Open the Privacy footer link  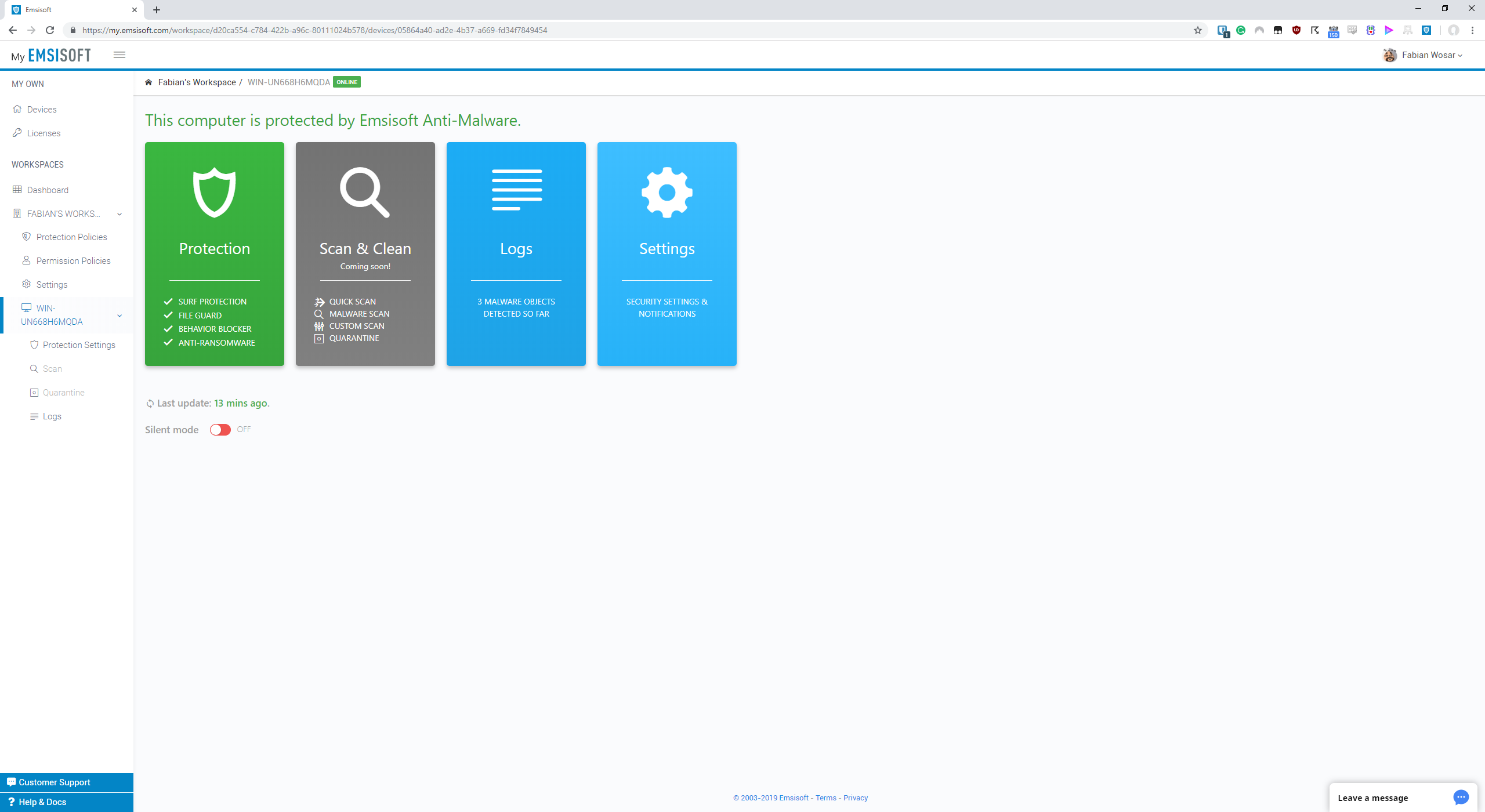pos(855,798)
